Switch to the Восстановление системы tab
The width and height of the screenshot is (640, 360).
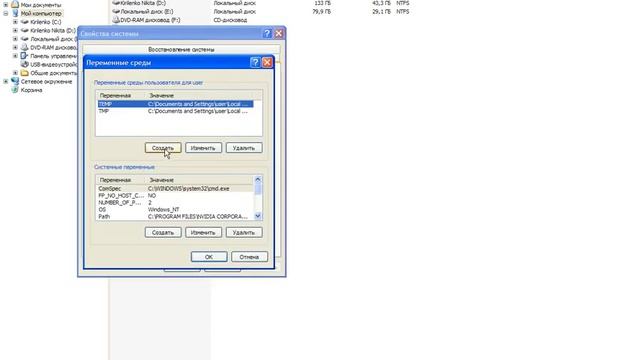pyautogui.click(x=181, y=49)
